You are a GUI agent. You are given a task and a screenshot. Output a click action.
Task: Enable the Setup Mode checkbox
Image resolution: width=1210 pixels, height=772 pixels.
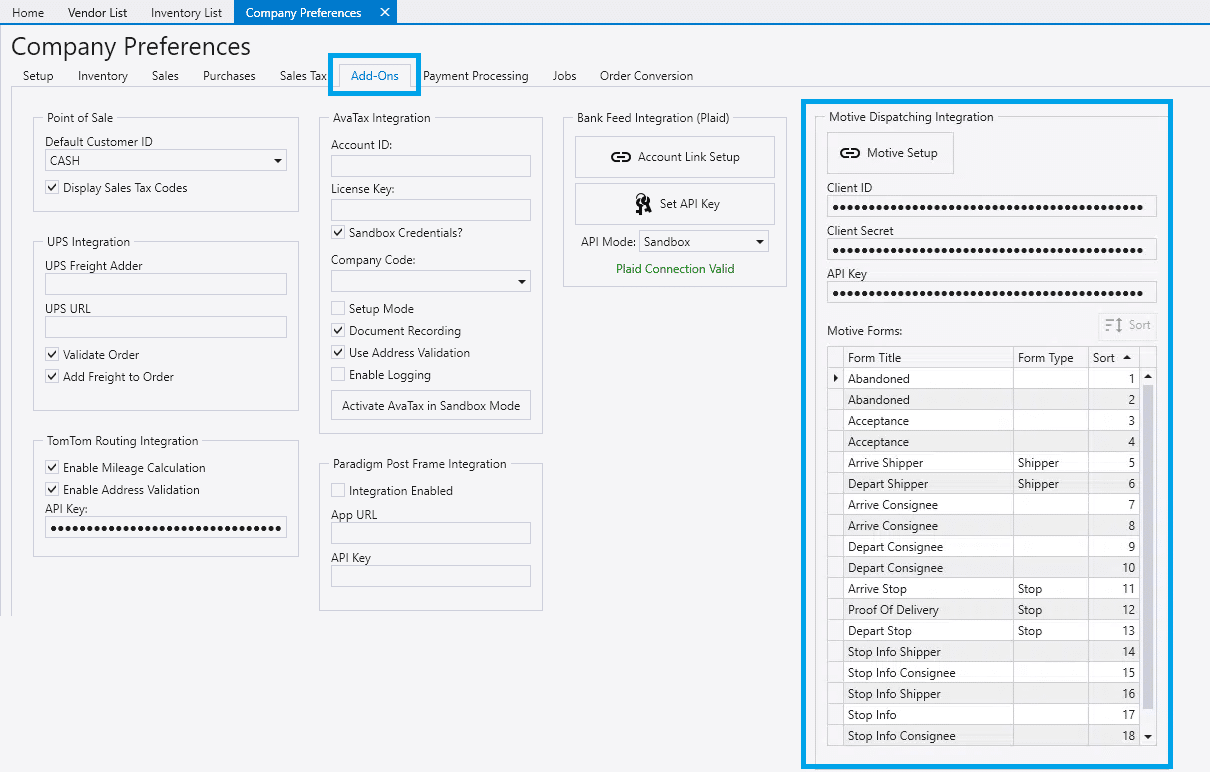(339, 309)
